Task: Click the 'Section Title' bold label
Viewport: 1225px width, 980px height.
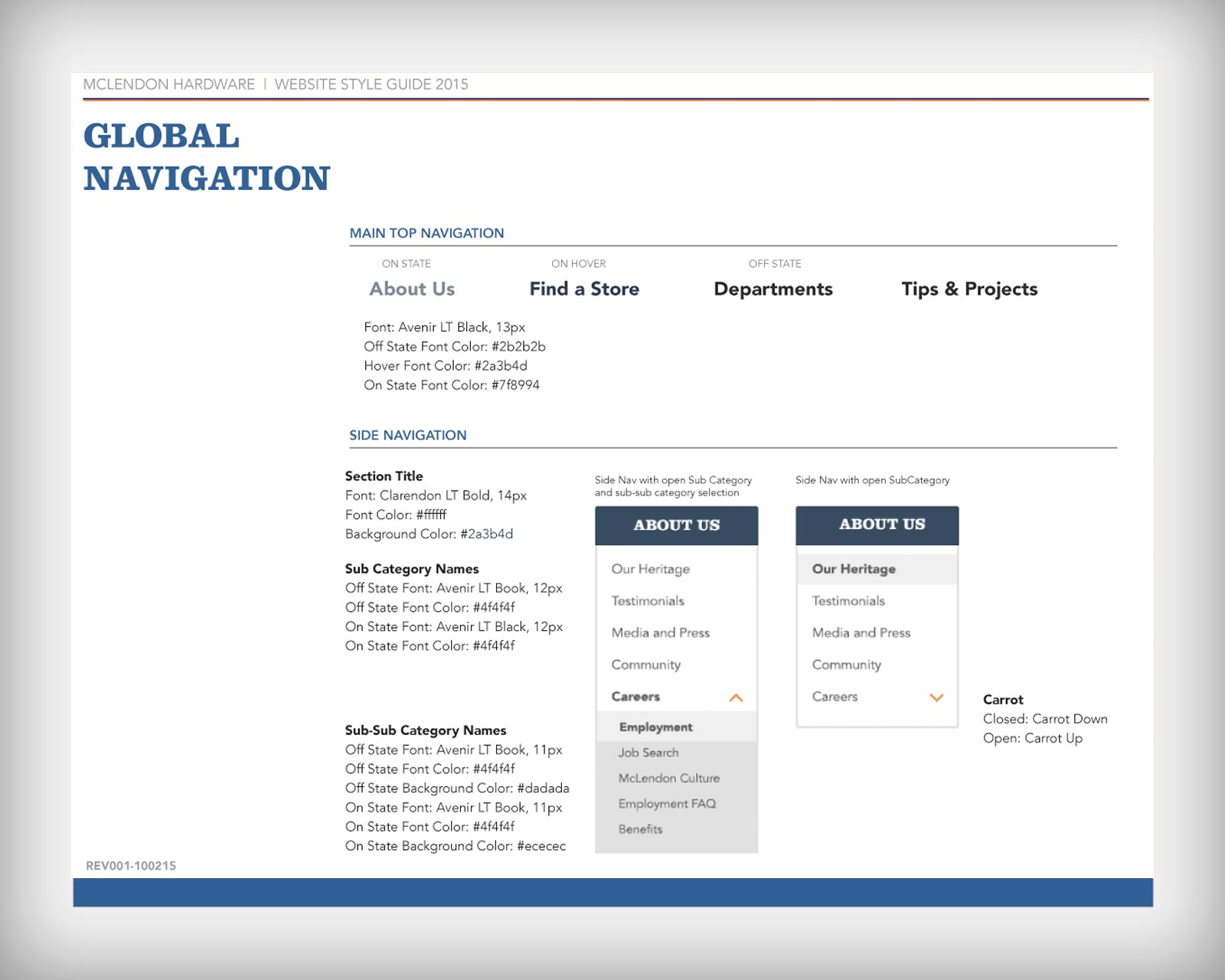Action: pyautogui.click(x=384, y=476)
